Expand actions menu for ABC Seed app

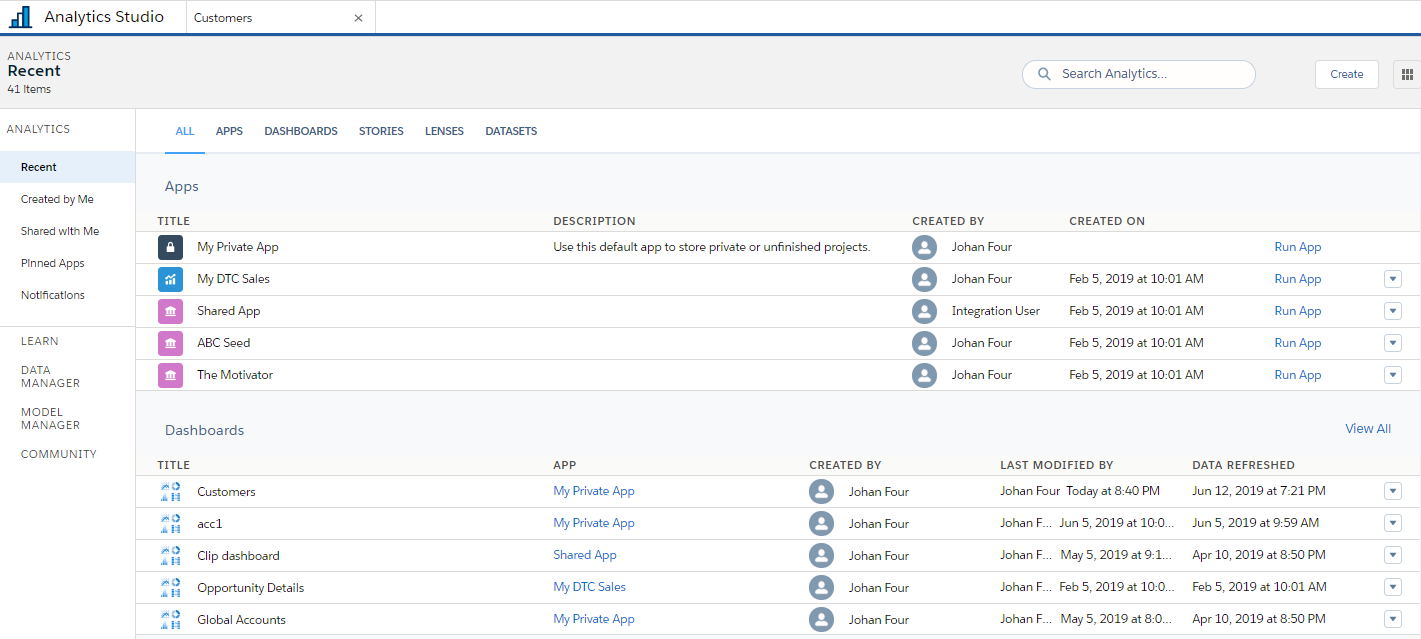(x=1393, y=343)
